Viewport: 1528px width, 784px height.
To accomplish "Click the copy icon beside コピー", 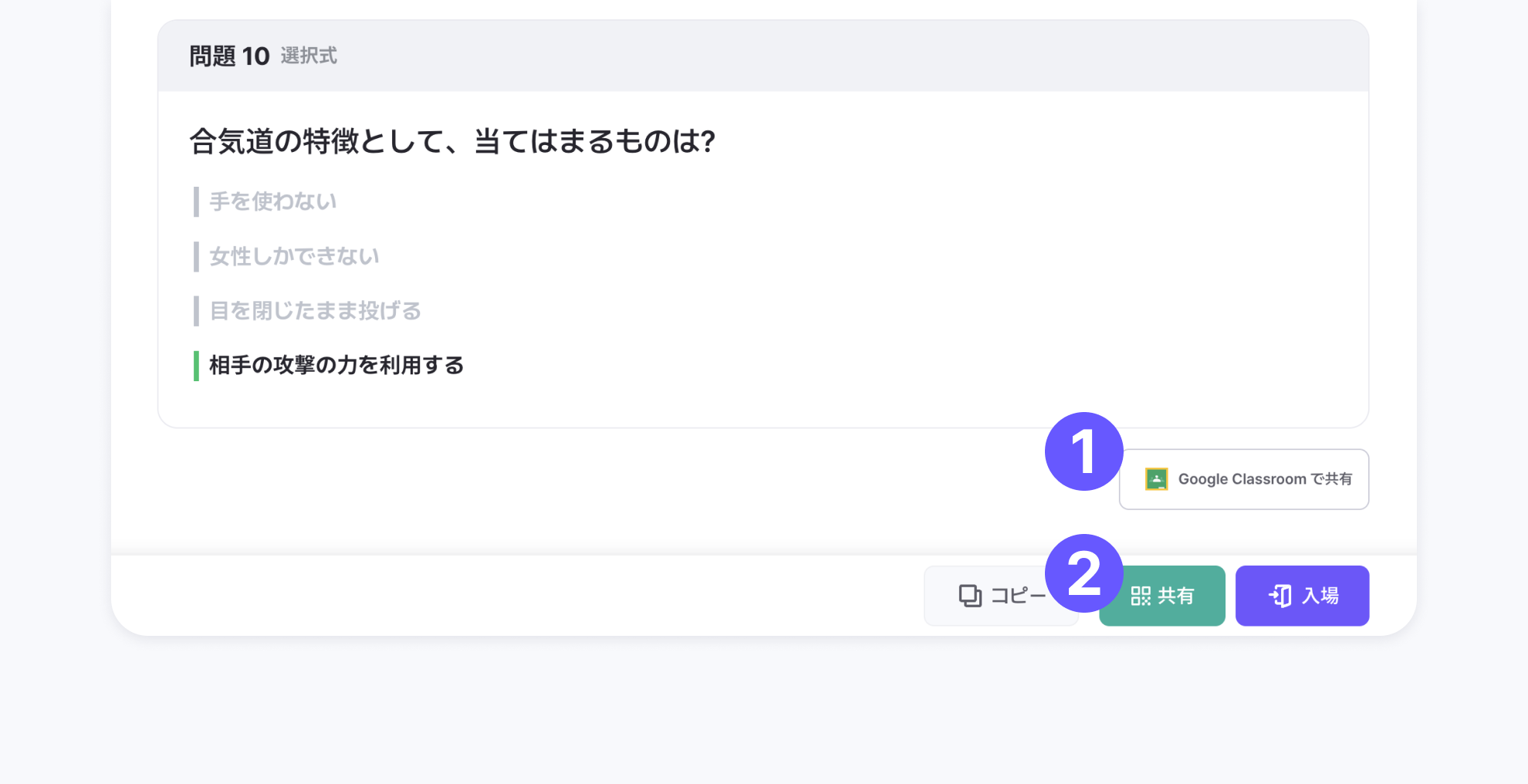I will pyautogui.click(x=970, y=596).
